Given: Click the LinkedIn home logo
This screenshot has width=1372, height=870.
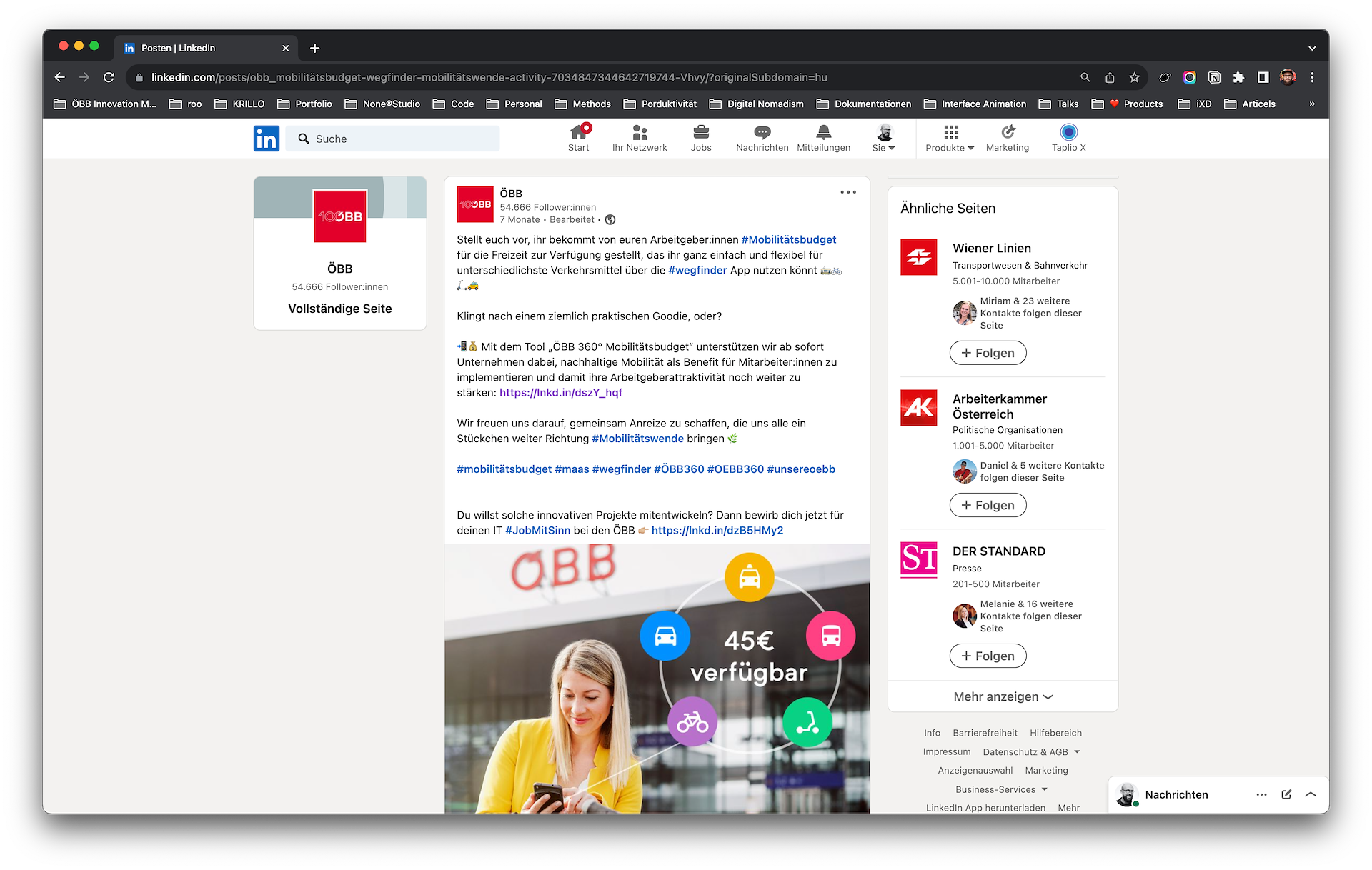Looking at the screenshot, I should click(267, 139).
